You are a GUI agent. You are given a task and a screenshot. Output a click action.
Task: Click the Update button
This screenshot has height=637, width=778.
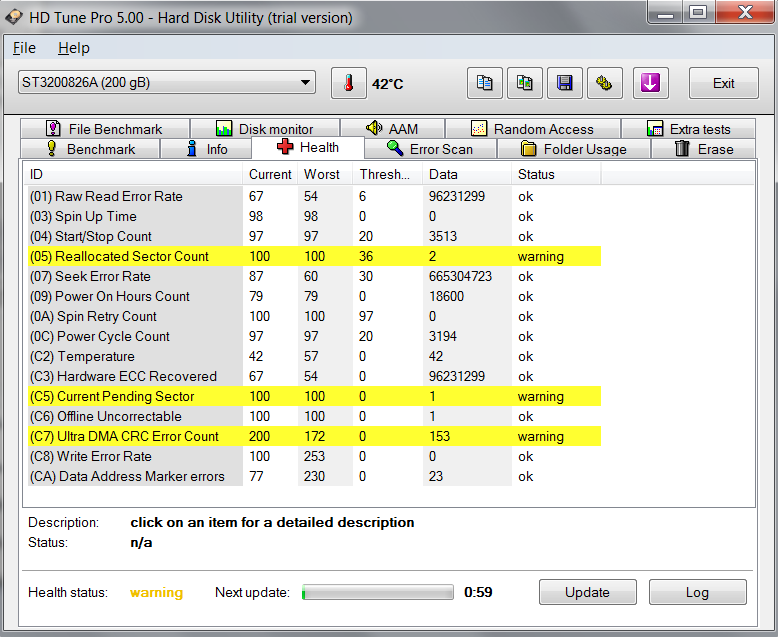coord(587,592)
